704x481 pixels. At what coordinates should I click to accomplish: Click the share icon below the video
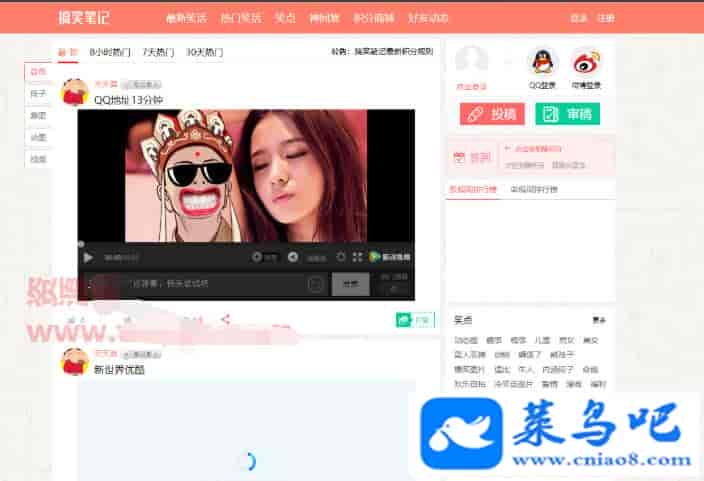point(225,320)
